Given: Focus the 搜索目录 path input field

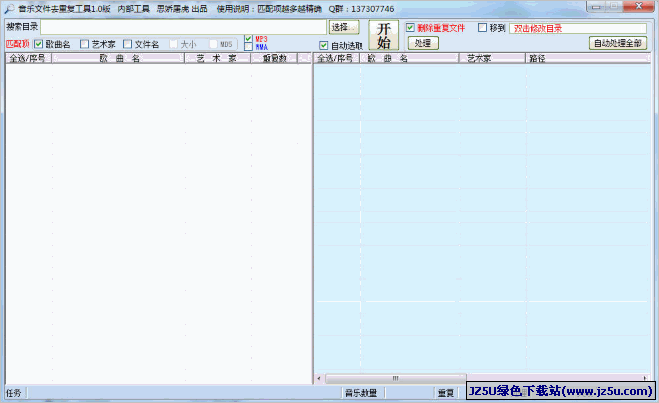Looking at the screenshot, I should (183, 27).
